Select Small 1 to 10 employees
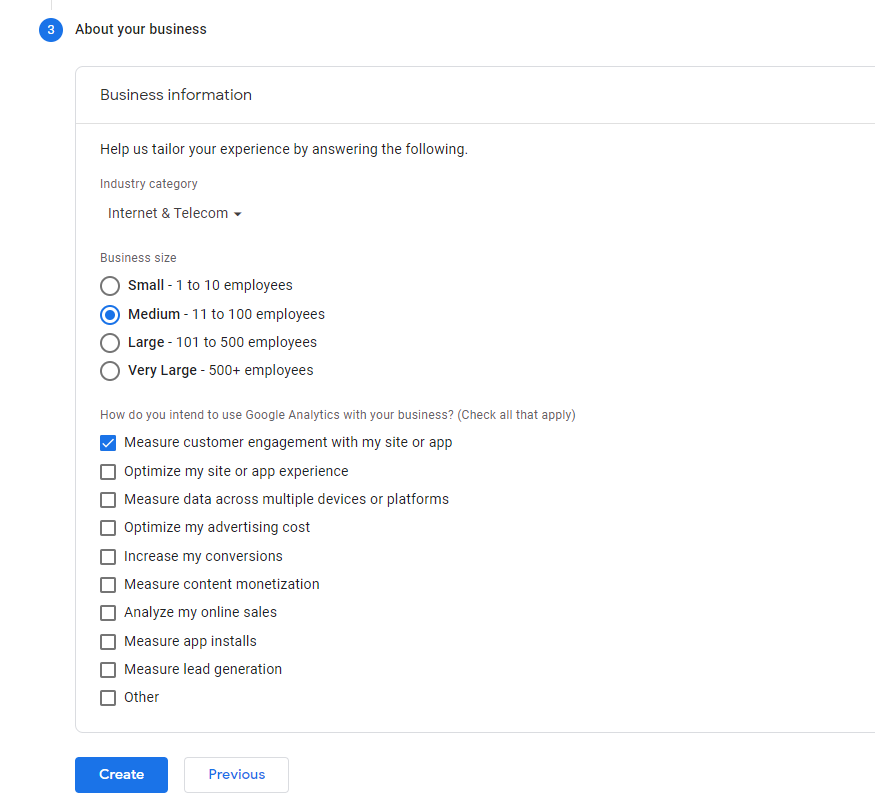This screenshot has height=804, width=875. click(x=110, y=286)
